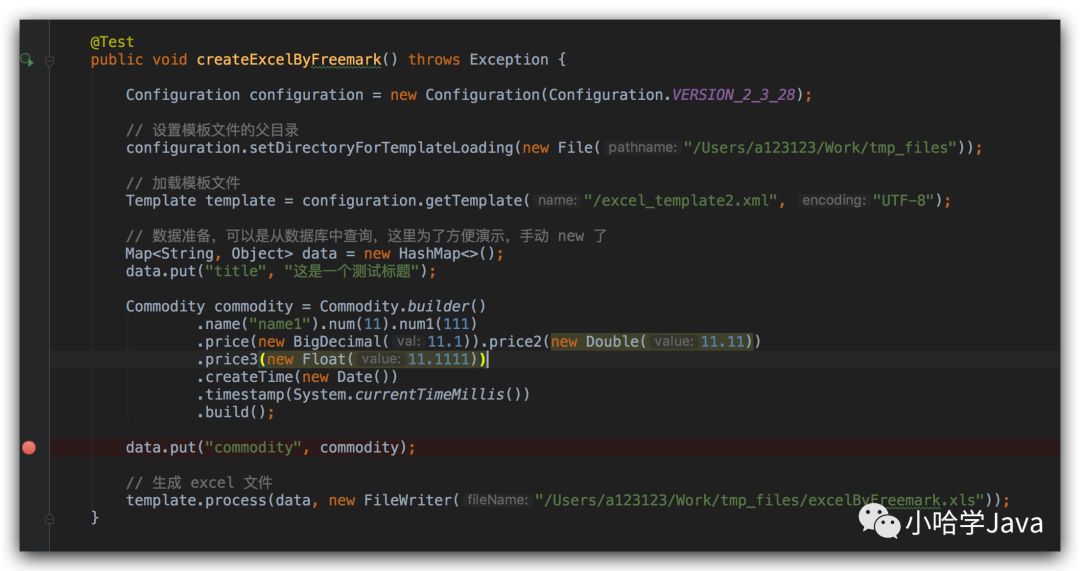Click fold end marker beside closing brace
1080x571 pixels.
[x=50, y=518]
